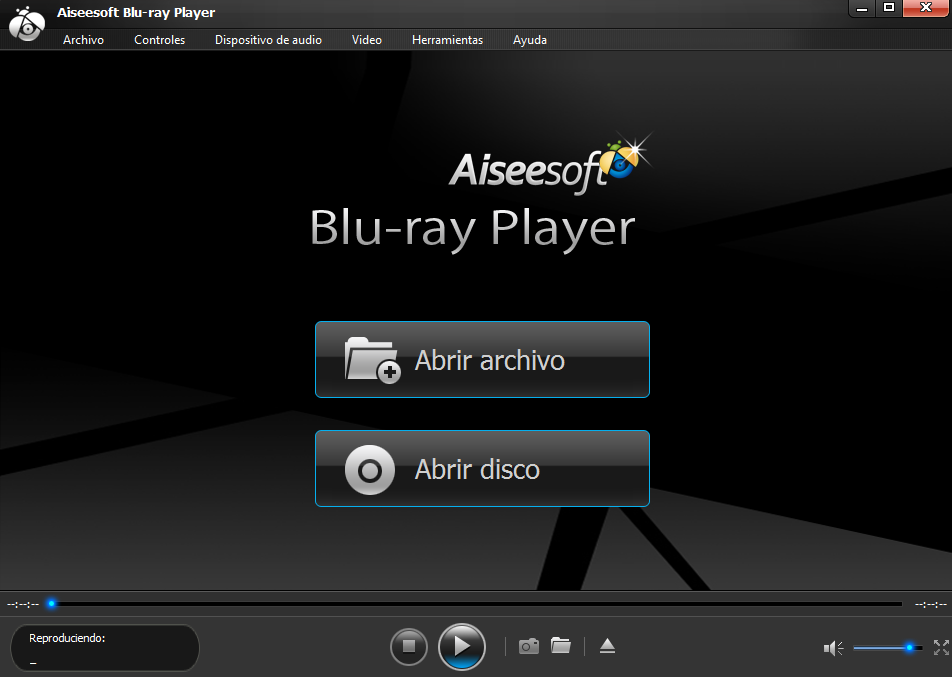Open the folder icon in control bar
The height and width of the screenshot is (677, 952).
pos(560,645)
